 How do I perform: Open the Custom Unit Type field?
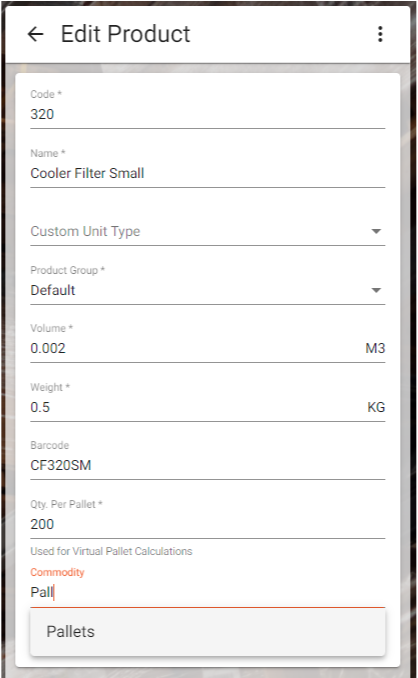click(207, 231)
